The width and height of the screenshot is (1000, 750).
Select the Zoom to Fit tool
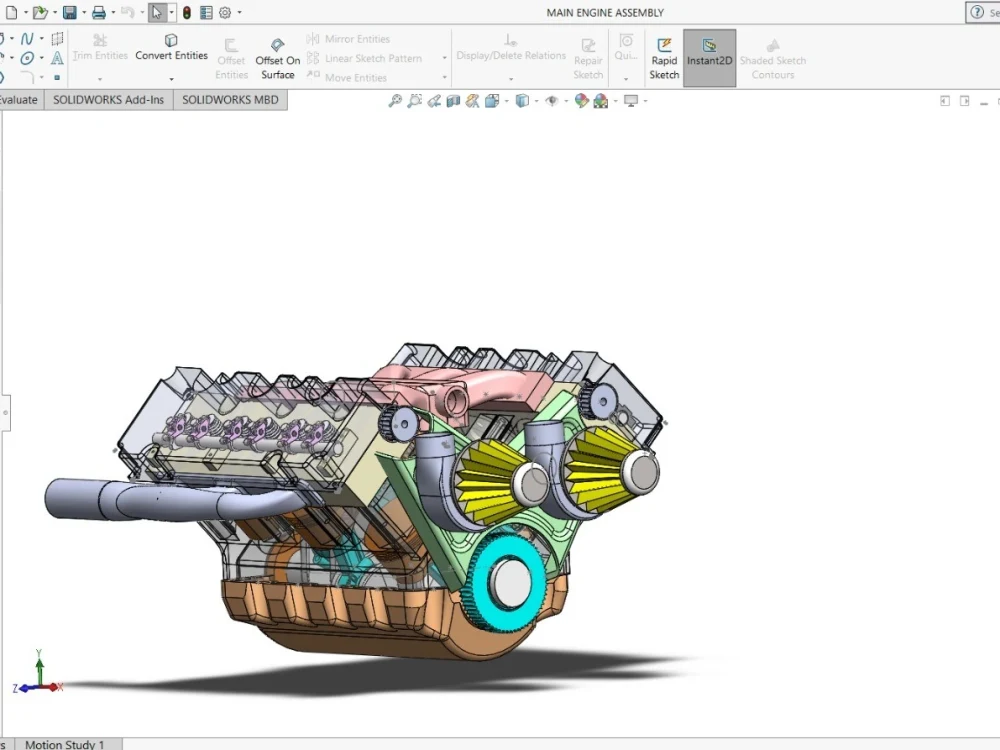pyautogui.click(x=395, y=100)
